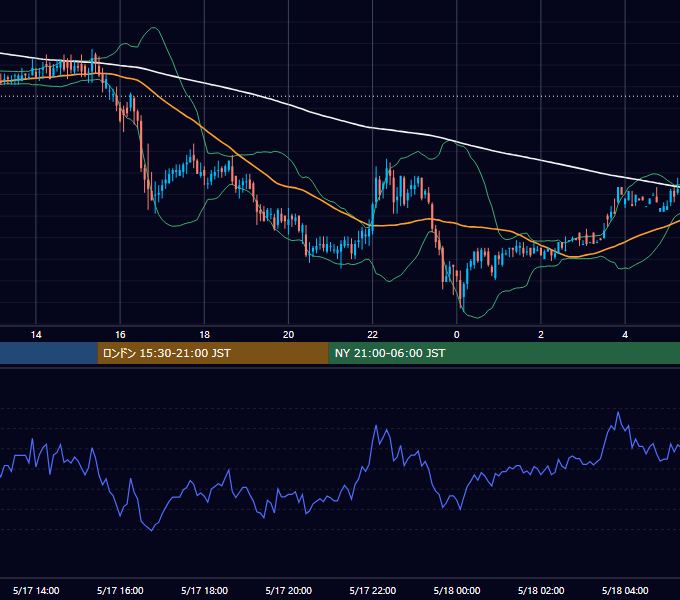
Task: Click the 5/18 04:00 time label
Action: [x=625, y=590]
